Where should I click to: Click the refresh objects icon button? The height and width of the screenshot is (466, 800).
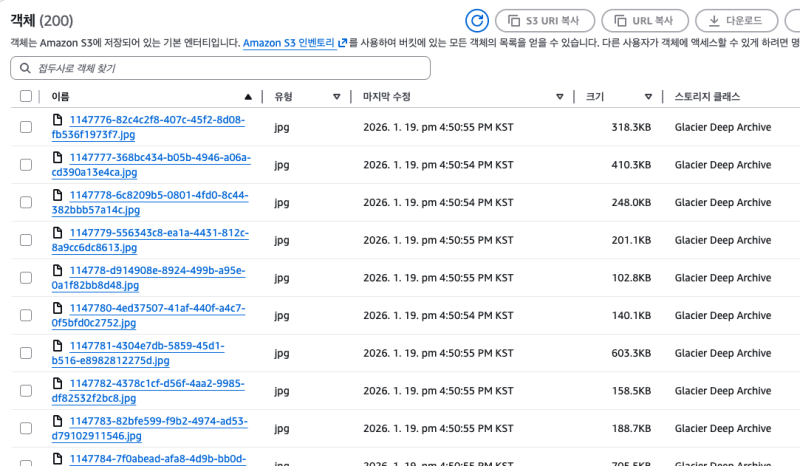pyautogui.click(x=477, y=20)
